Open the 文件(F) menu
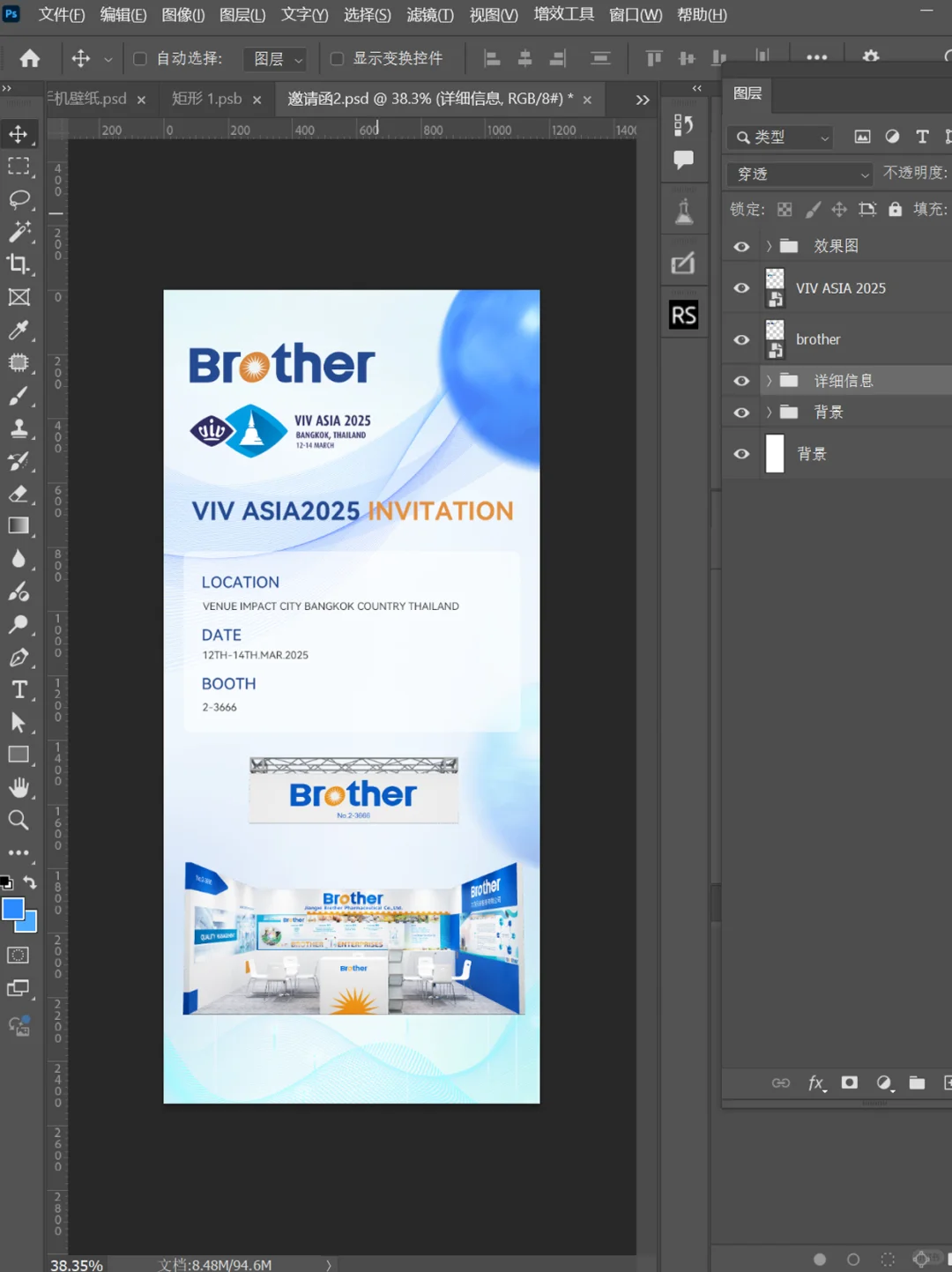 (62, 15)
